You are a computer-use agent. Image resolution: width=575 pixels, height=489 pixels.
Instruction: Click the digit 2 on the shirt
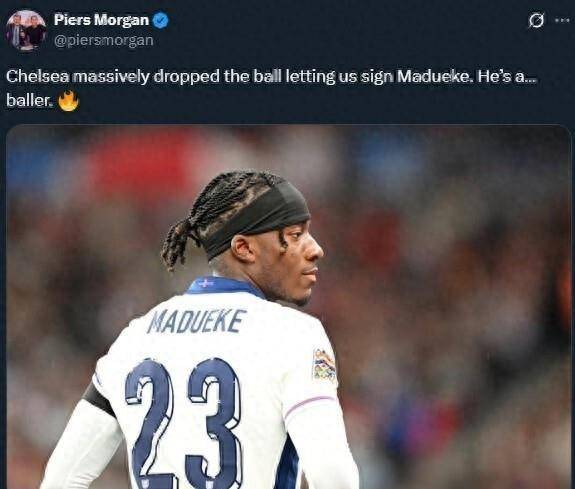150,422
